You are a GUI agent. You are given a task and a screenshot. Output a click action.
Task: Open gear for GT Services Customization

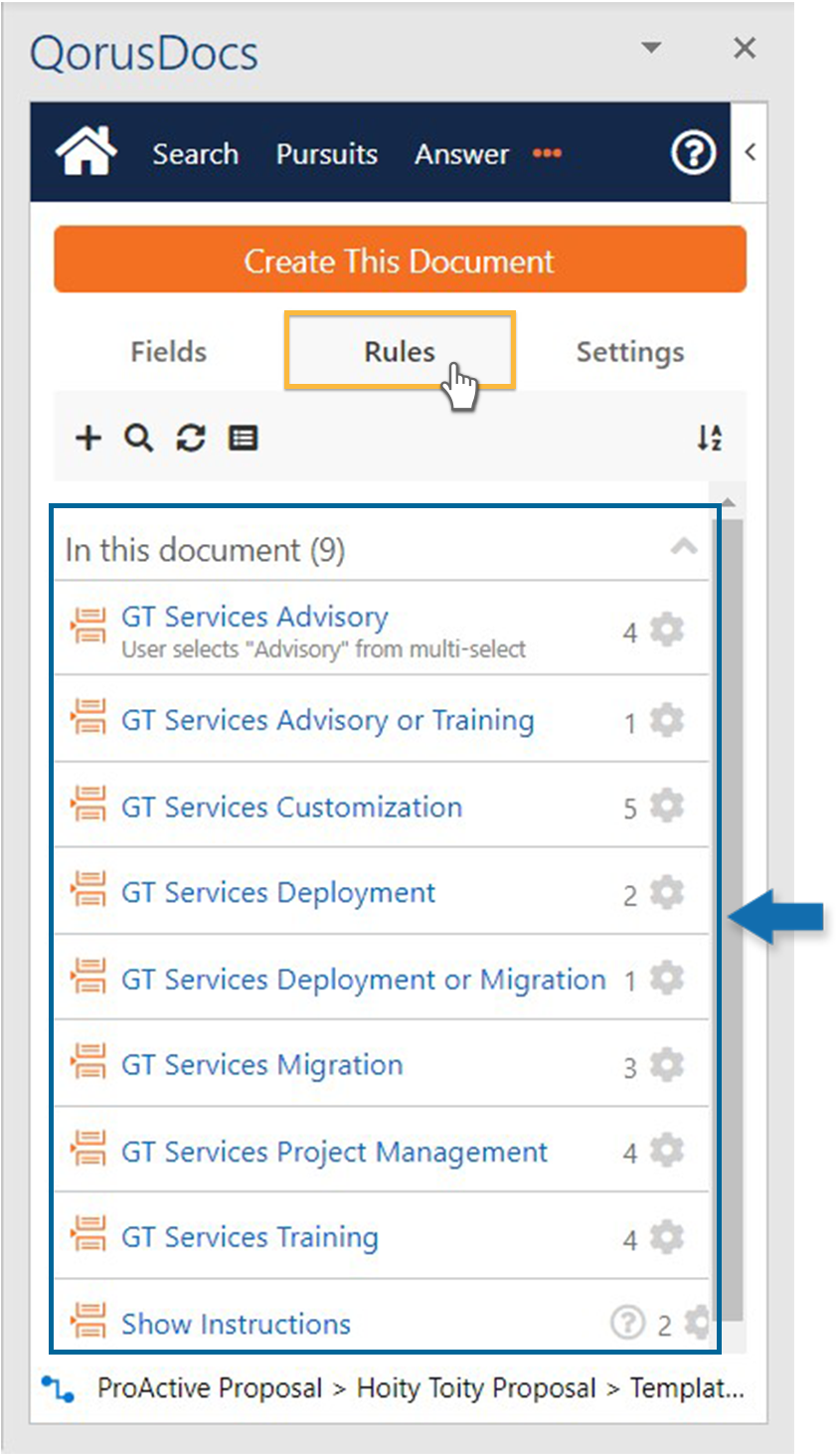click(x=667, y=806)
